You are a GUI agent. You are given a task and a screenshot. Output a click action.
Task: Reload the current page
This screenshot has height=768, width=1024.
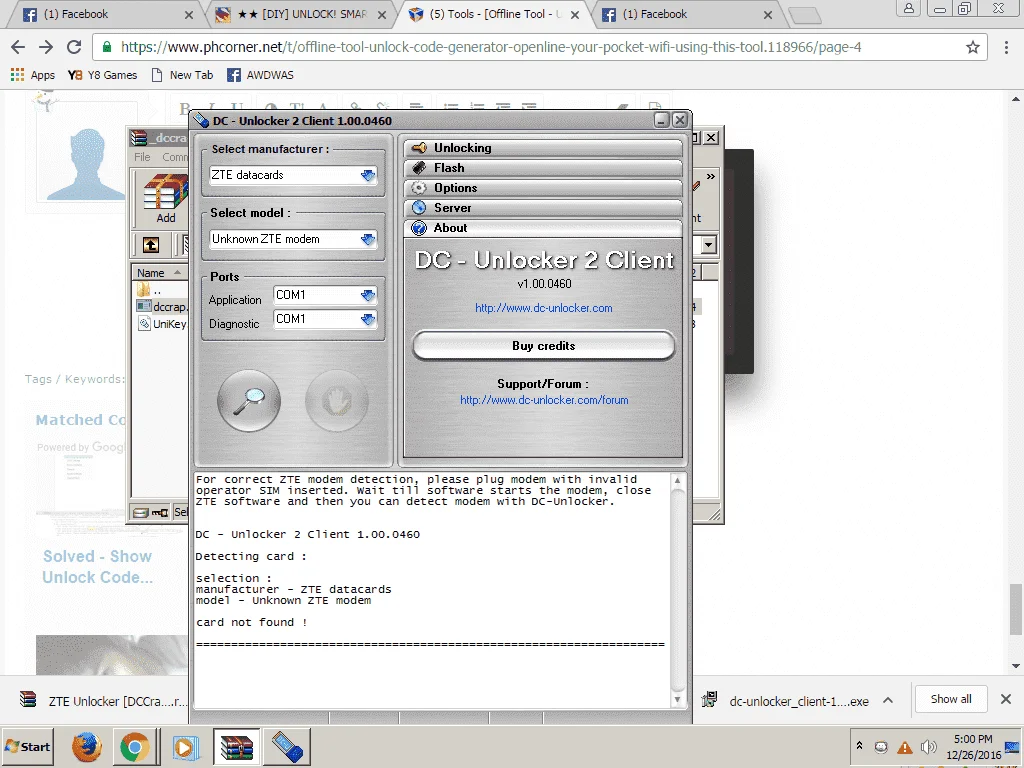point(74,47)
